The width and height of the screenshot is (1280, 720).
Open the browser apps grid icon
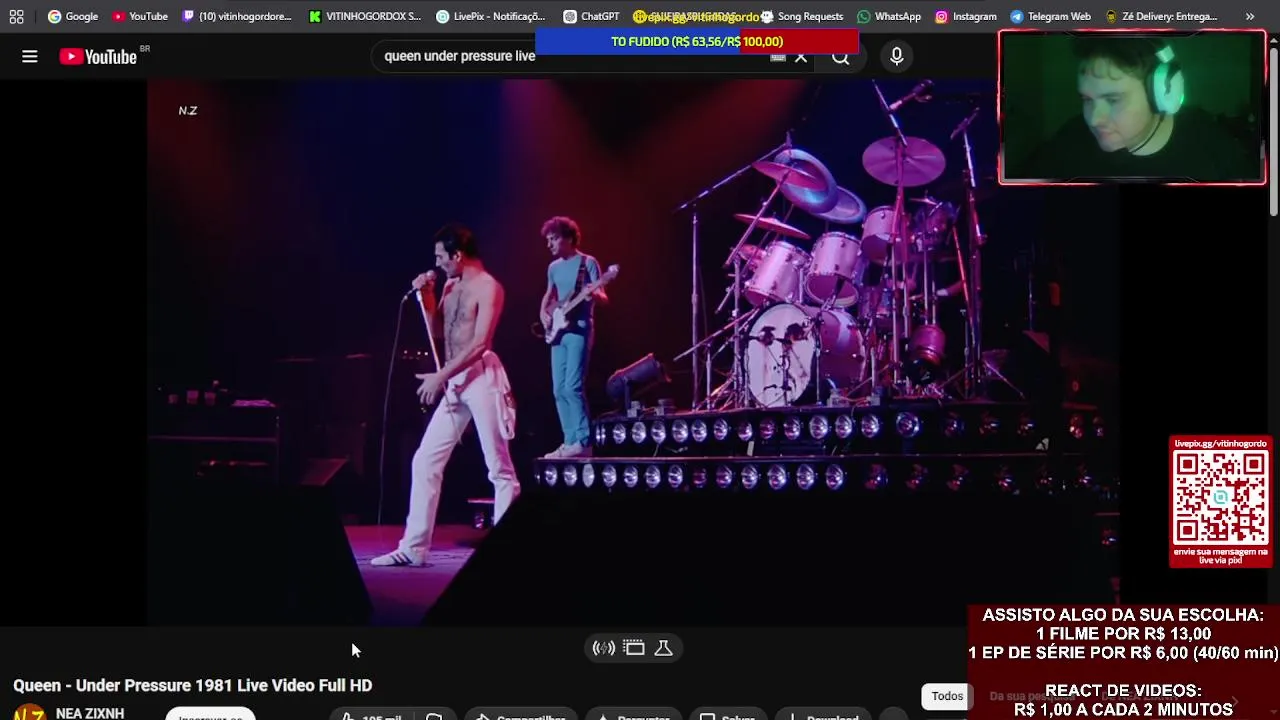tap(16, 16)
